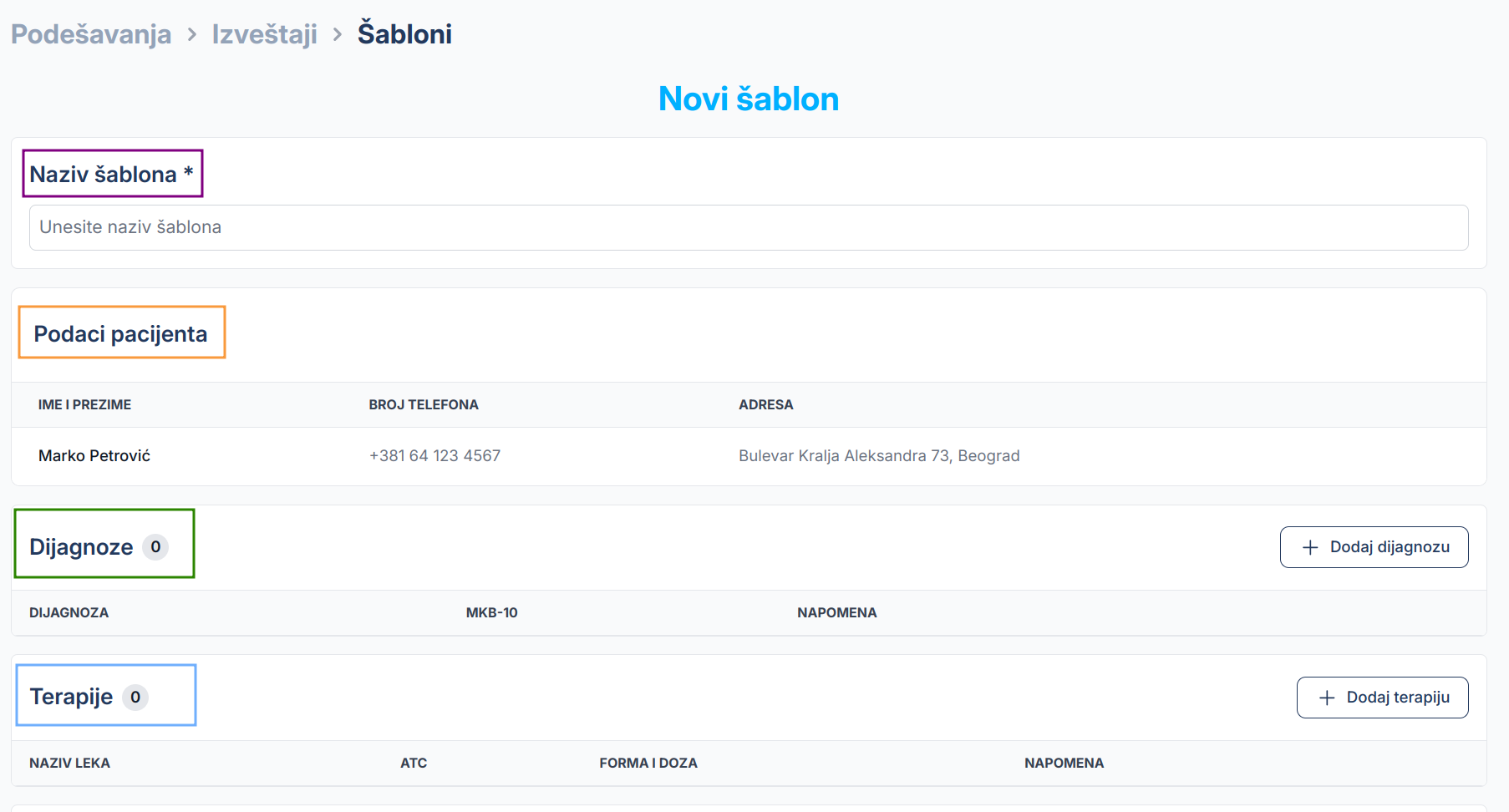Go to Izveštaji breadcrumb
1509x812 pixels.
(x=264, y=34)
